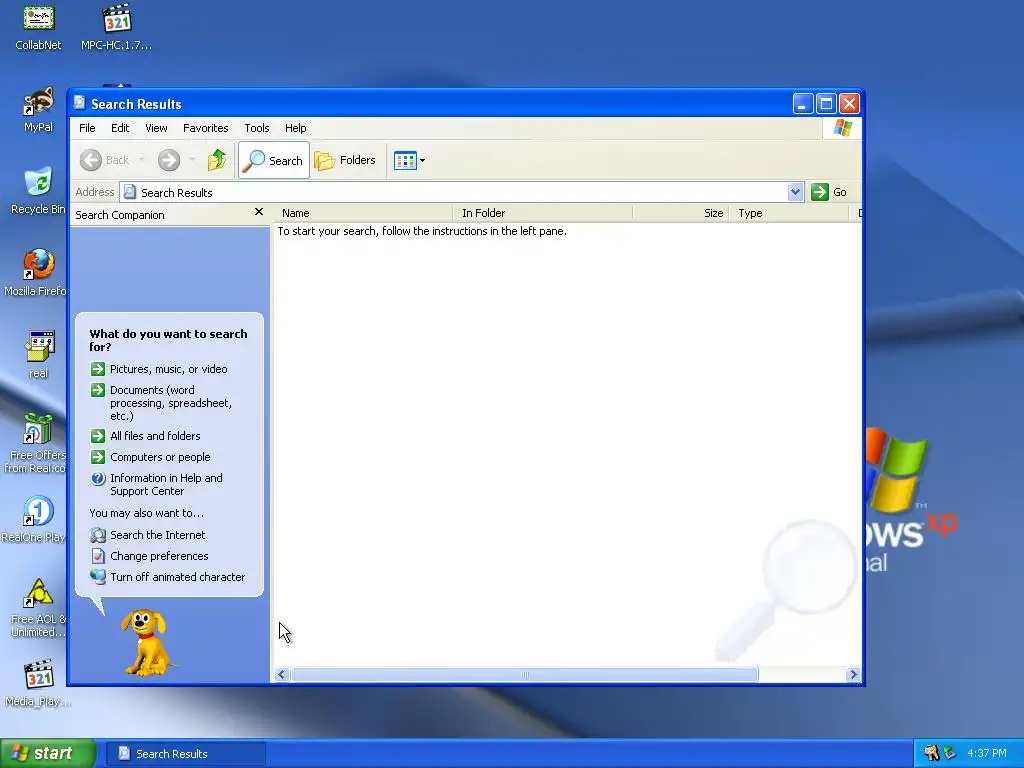The height and width of the screenshot is (768, 1024).
Task: Click green arrow beside All files and folders
Action: tap(98, 436)
